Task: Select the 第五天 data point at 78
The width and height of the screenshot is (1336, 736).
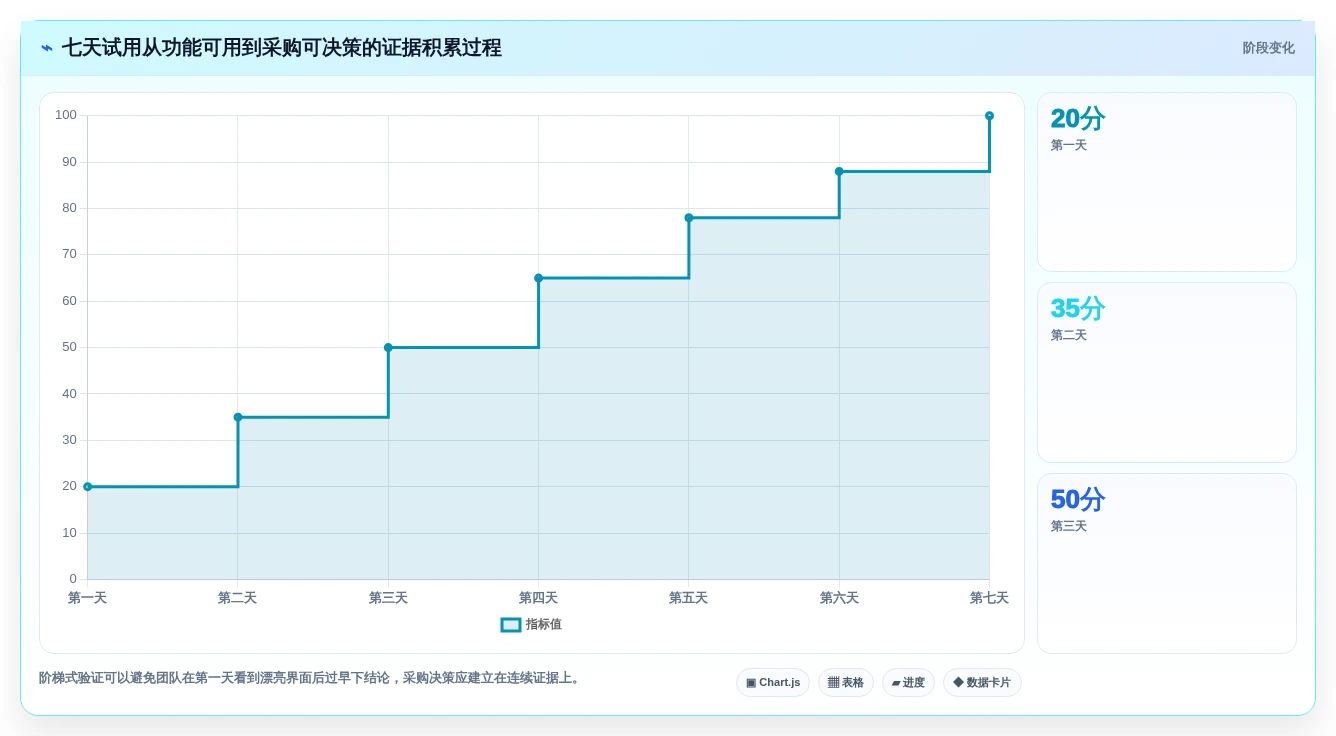Action: (689, 218)
